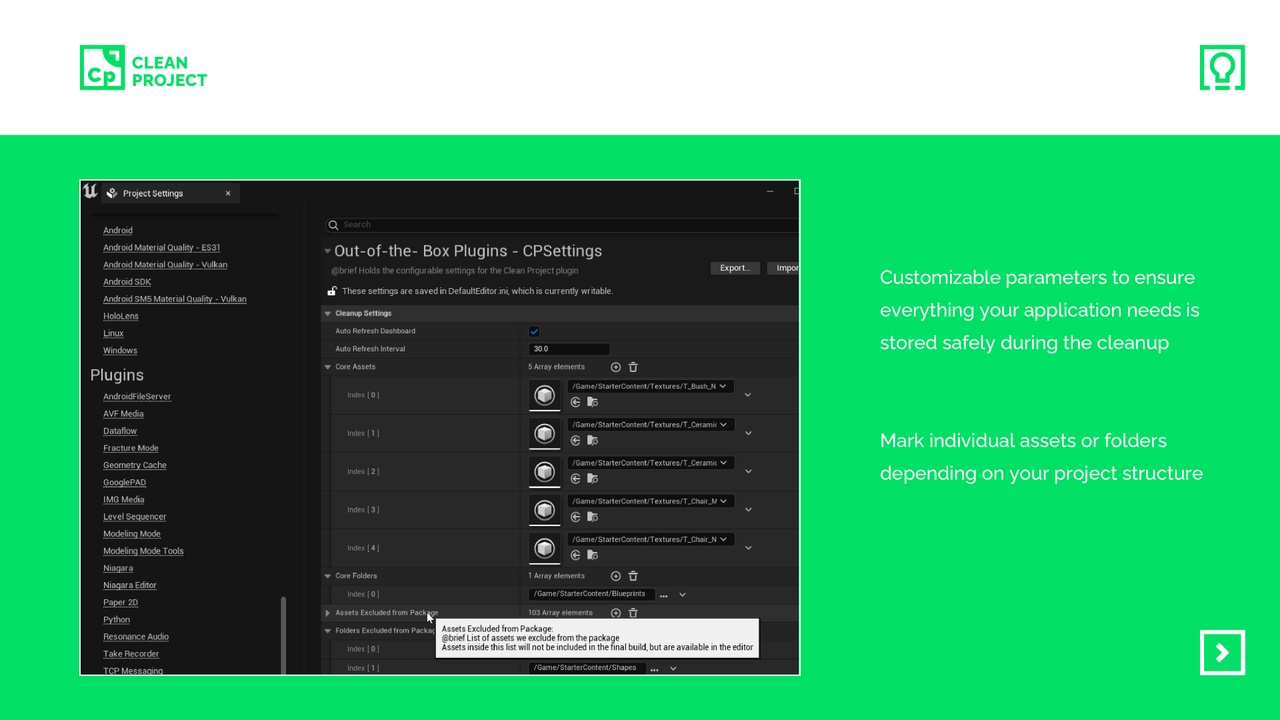Open Niagara Editor plugin settings
This screenshot has height=720, width=1280.
(x=130, y=585)
